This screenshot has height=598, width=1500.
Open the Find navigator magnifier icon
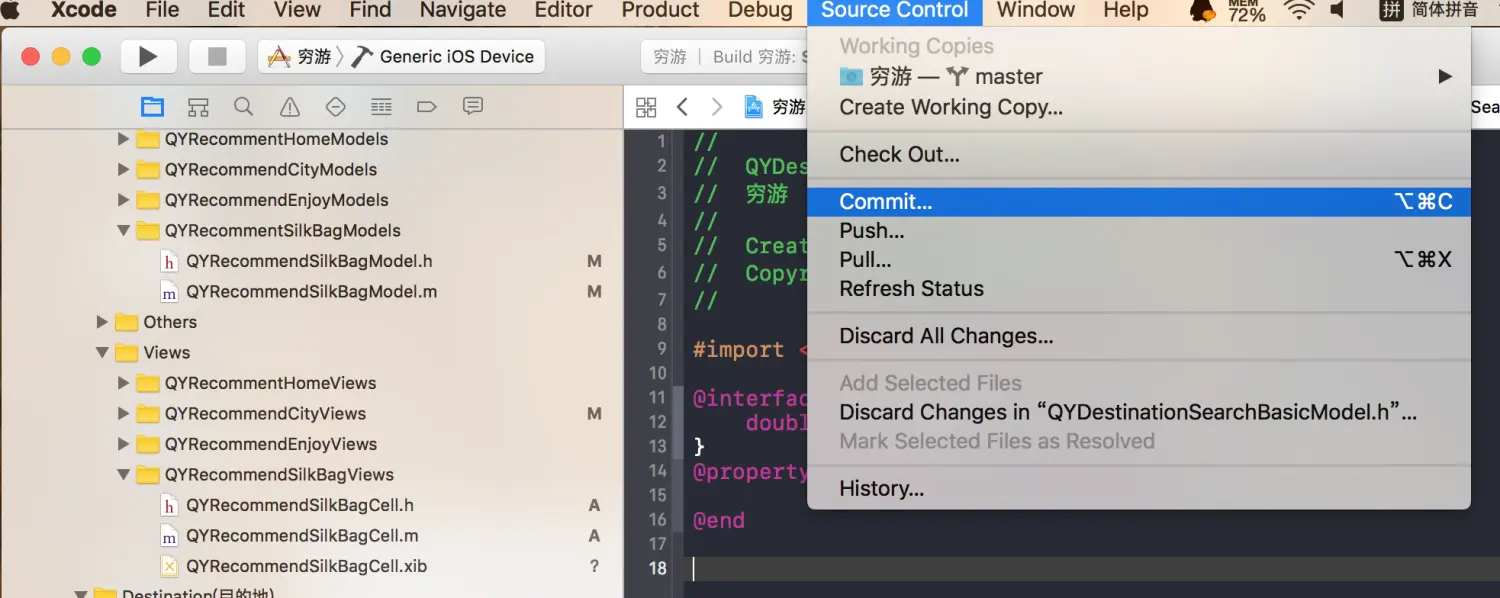point(243,107)
